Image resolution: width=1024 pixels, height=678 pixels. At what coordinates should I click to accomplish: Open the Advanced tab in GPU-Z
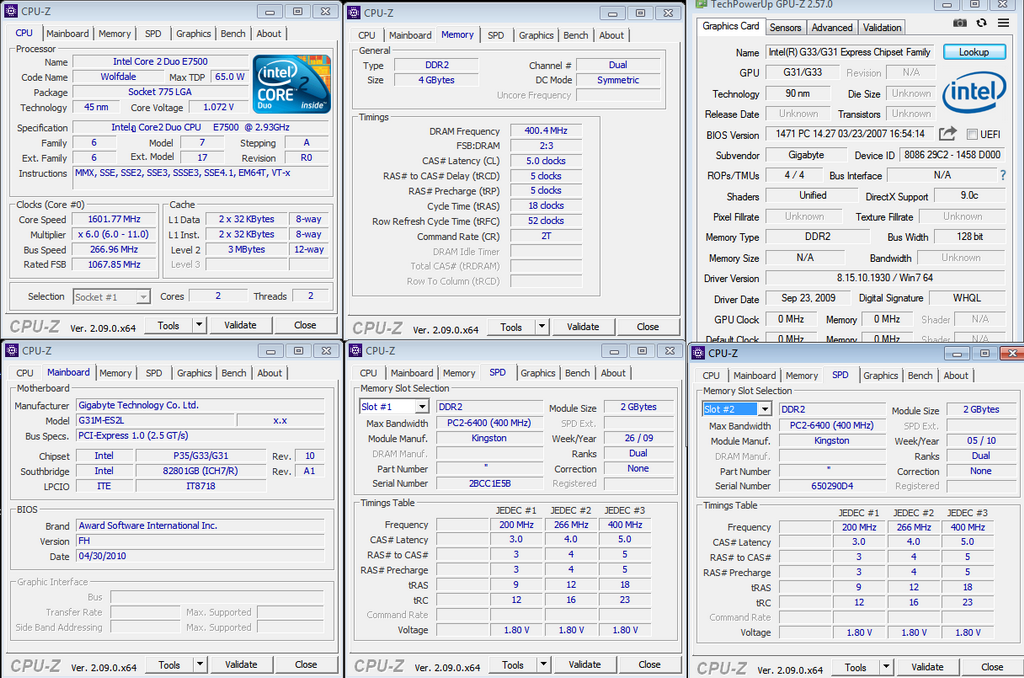(831, 27)
